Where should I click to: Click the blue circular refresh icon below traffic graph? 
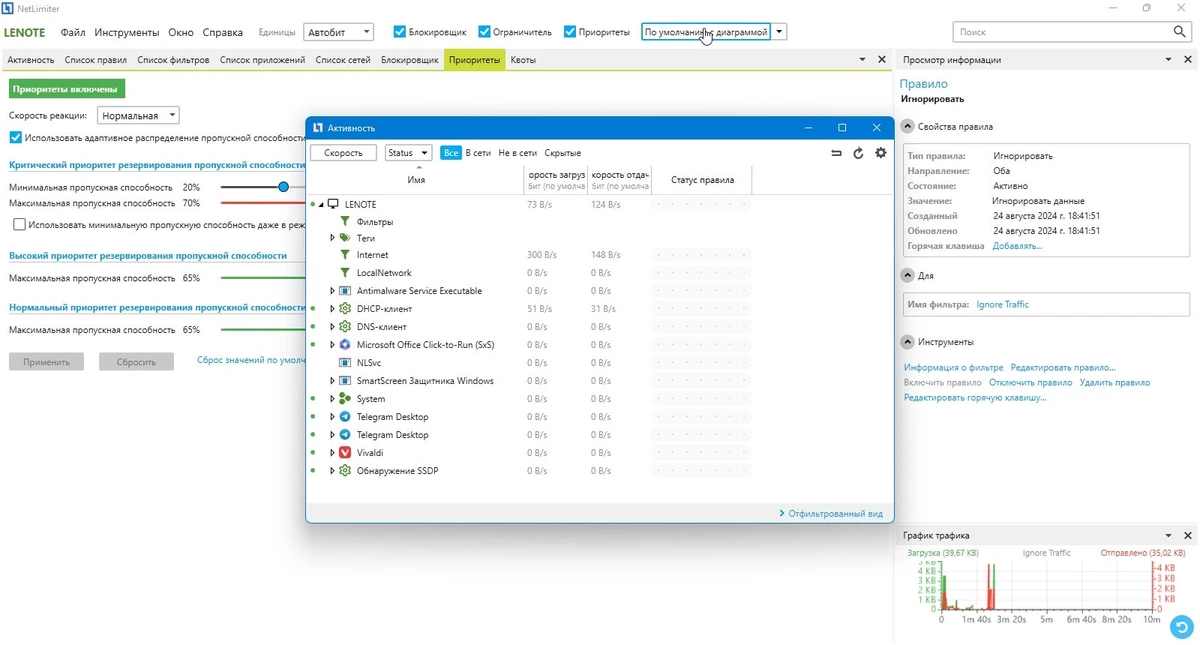(1181, 626)
